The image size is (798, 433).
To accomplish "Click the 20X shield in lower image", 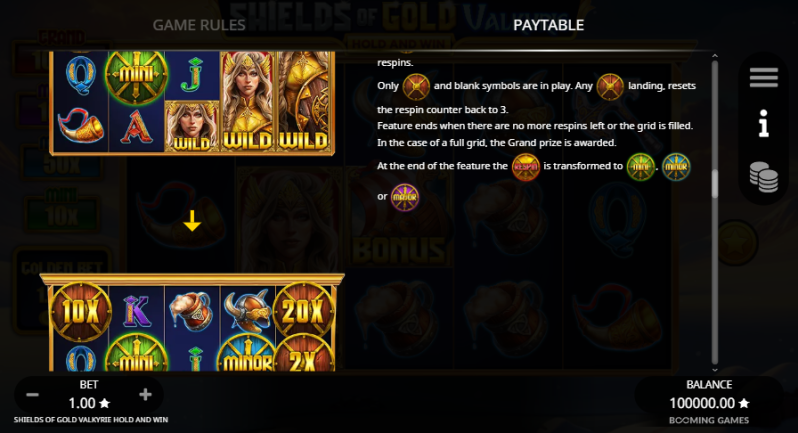I will pos(304,310).
